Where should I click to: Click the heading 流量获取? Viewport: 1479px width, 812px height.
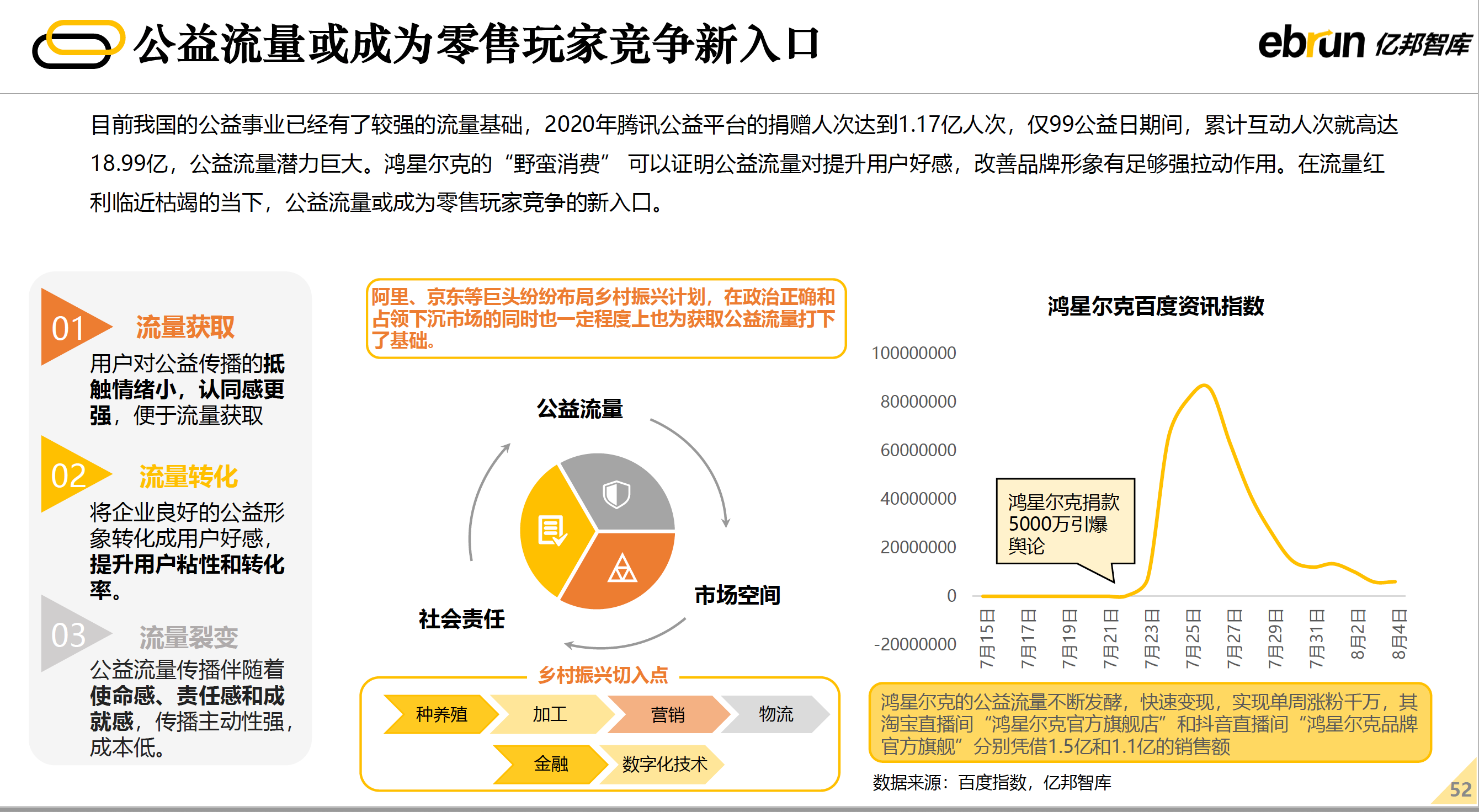click(x=185, y=327)
